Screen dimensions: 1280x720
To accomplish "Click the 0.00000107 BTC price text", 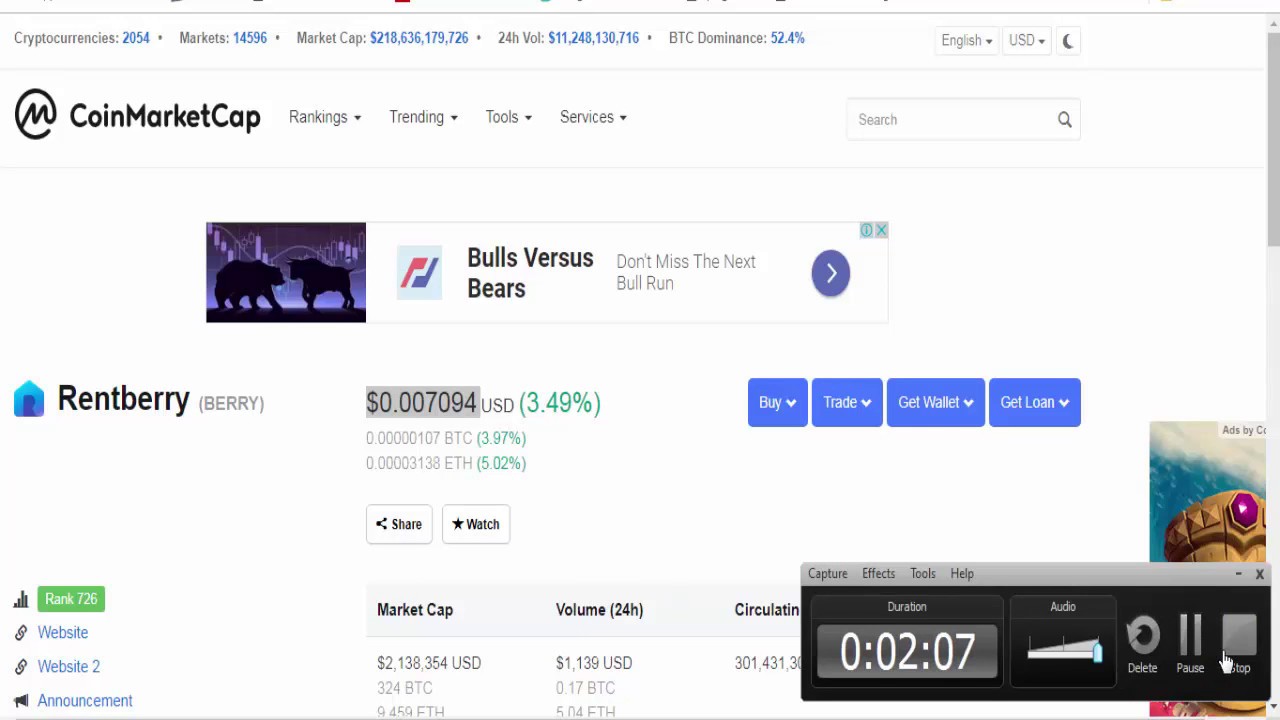I will coord(419,438).
